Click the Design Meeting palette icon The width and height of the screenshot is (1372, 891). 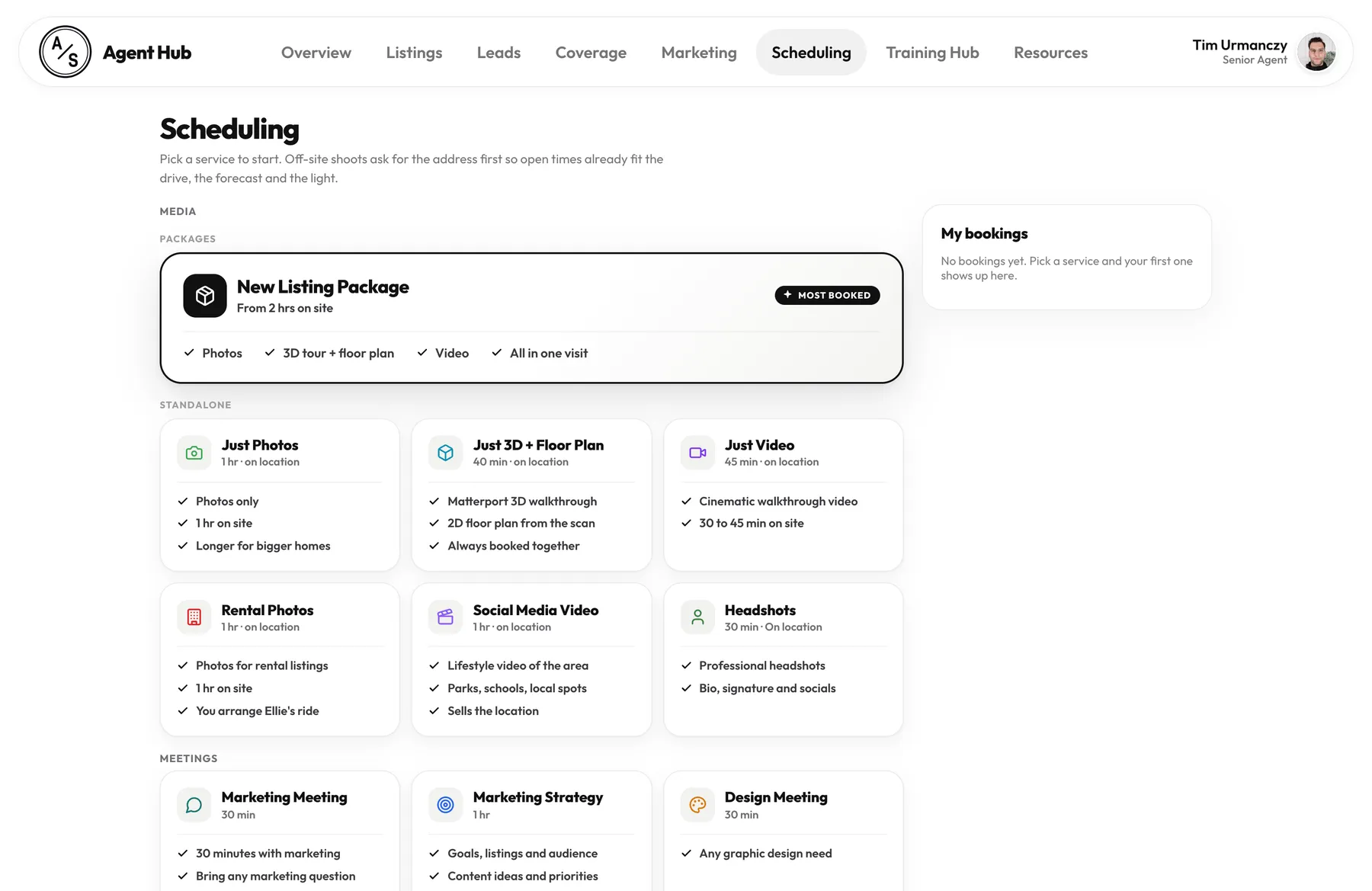pos(697,805)
